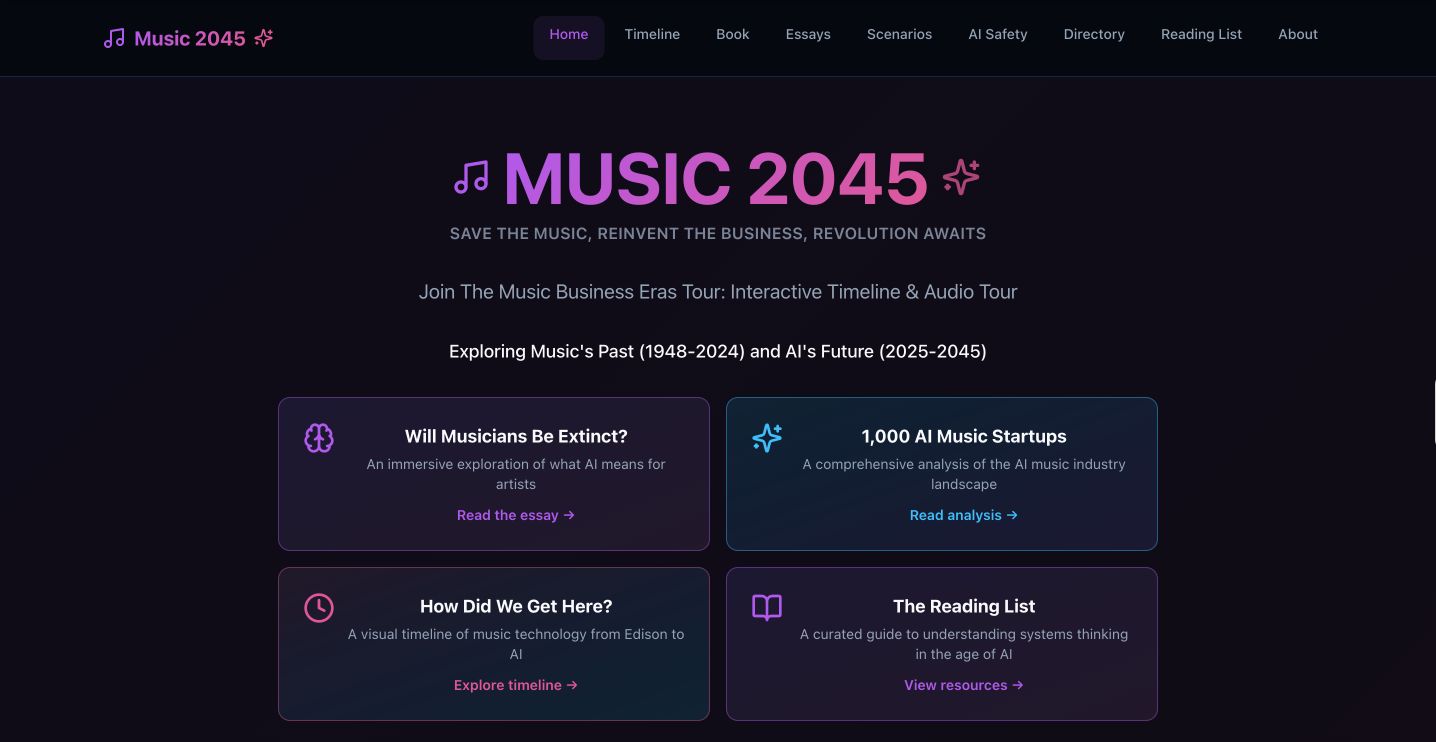Follow the Read the essay link
This screenshot has width=1436, height=742.
pyautogui.click(x=516, y=515)
